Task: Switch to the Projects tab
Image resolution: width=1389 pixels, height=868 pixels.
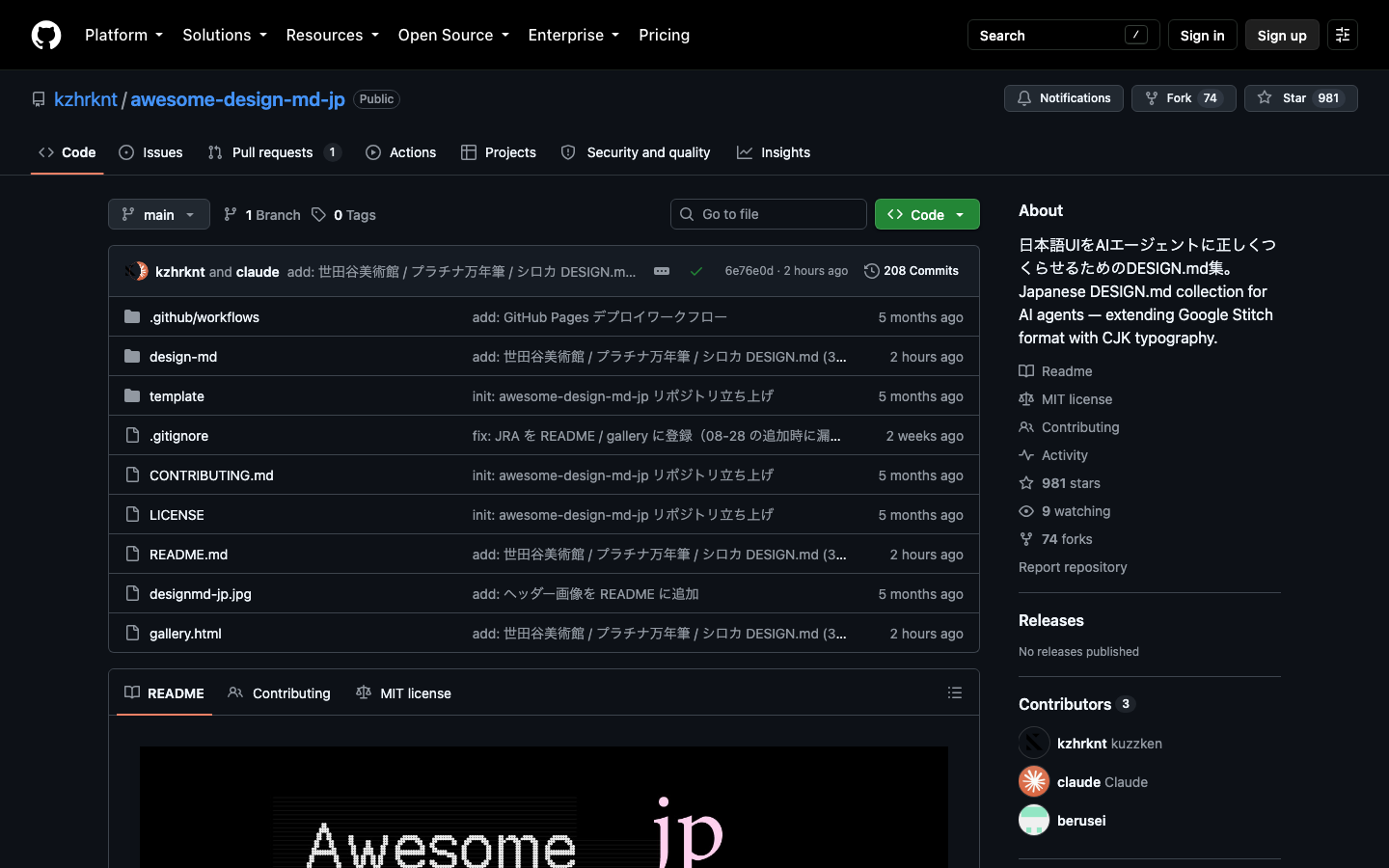Action: pyautogui.click(x=499, y=152)
